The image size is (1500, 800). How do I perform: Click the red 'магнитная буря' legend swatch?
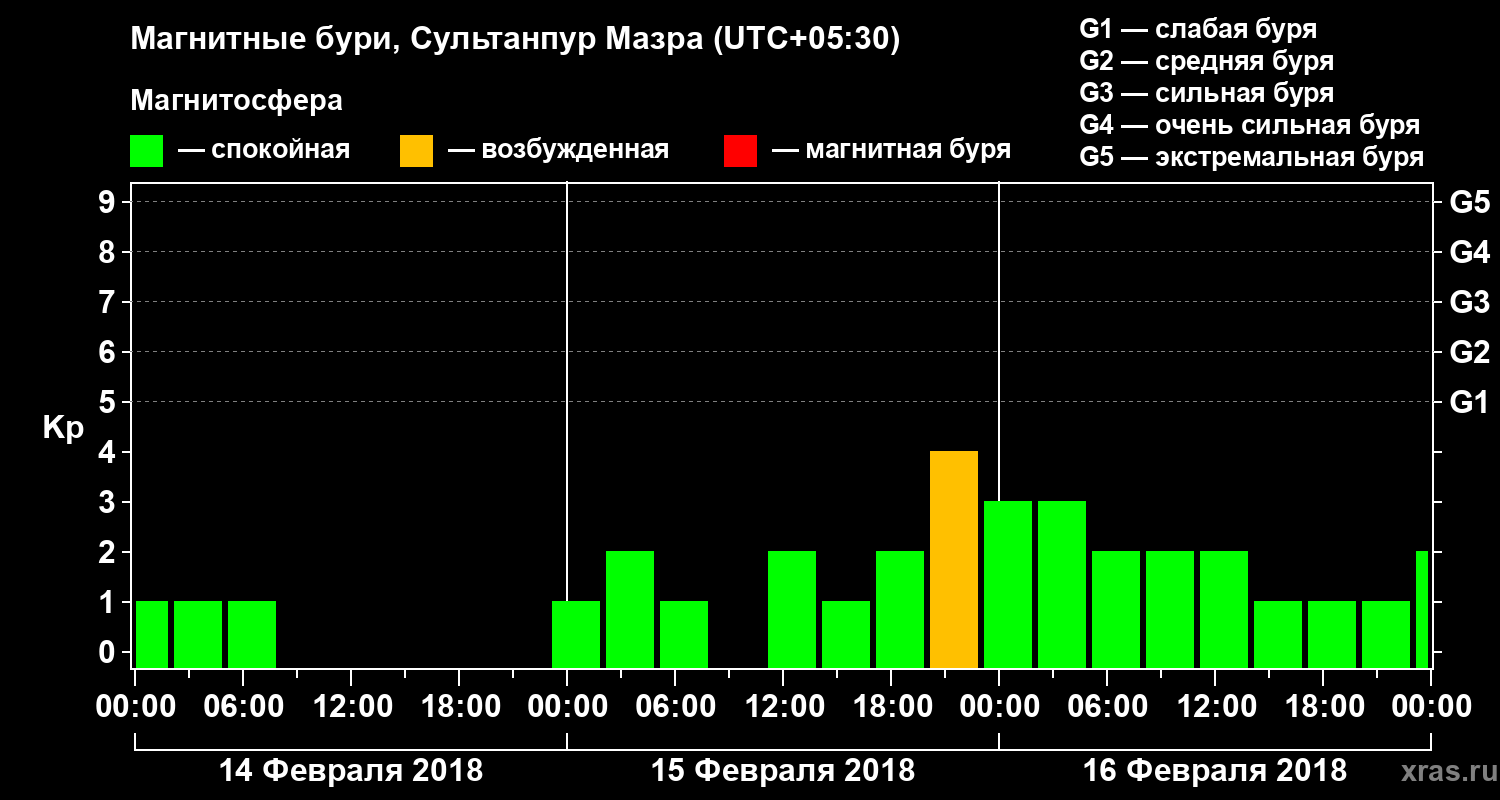(740, 151)
